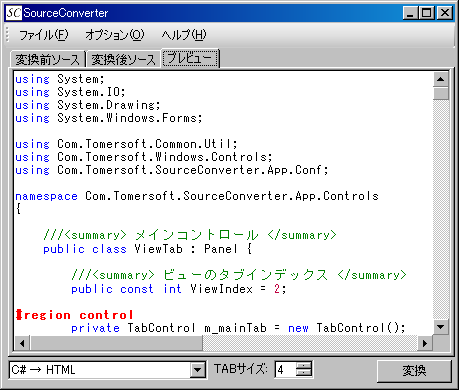The width and height of the screenshot is (459, 390).
Task: Click the C# → HTML combo box text
Action: coord(100,370)
